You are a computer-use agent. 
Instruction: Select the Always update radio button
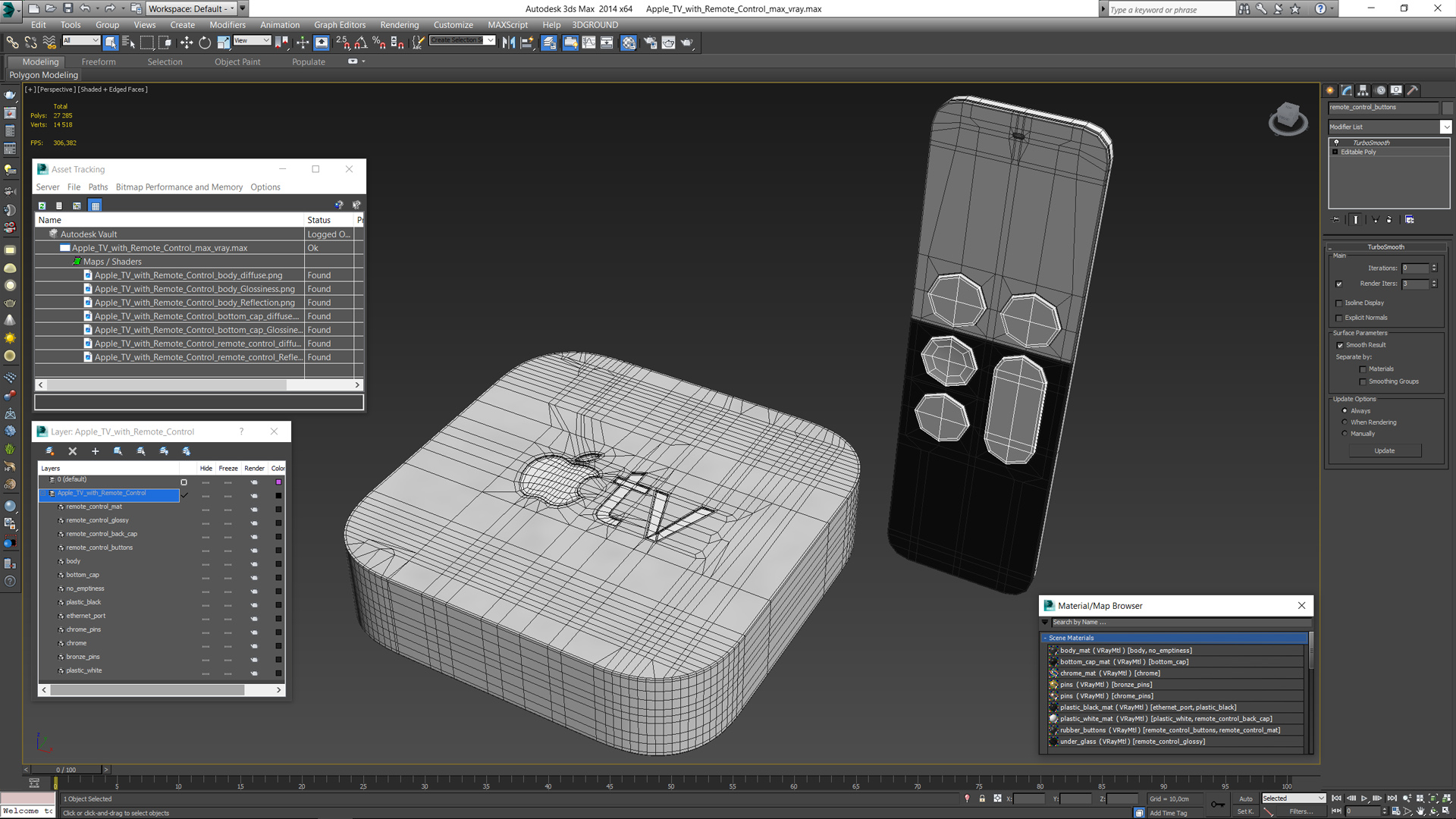[x=1345, y=411]
